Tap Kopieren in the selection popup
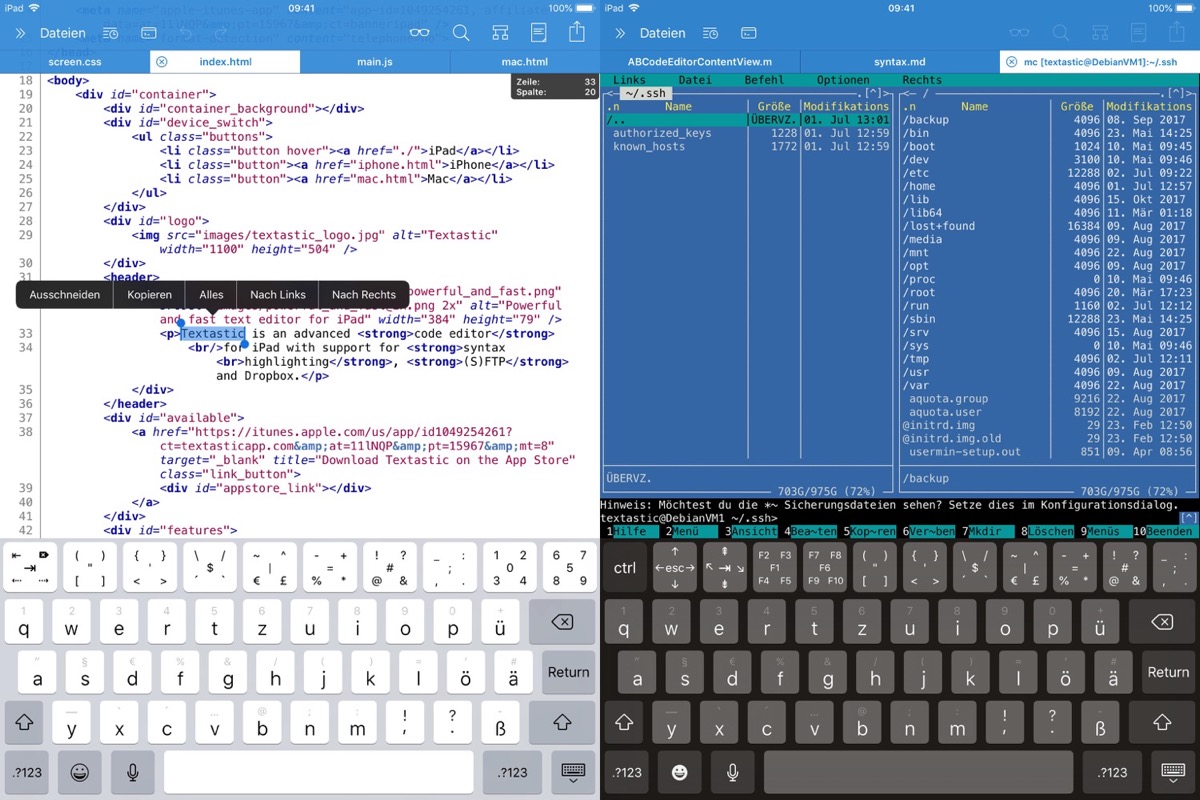The width and height of the screenshot is (1200, 800). (149, 295)
